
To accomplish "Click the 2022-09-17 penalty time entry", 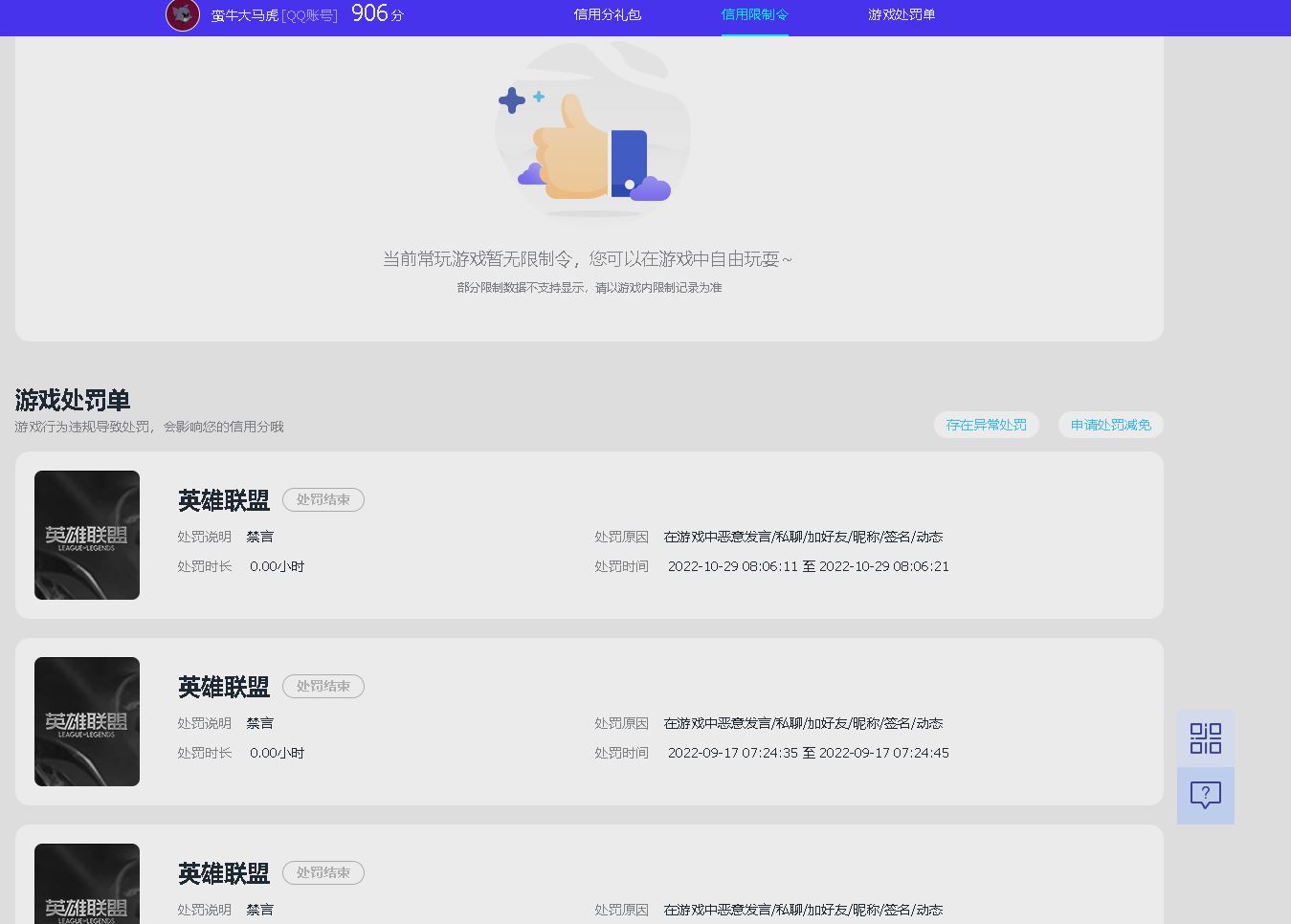I will [x=808, y=753].
